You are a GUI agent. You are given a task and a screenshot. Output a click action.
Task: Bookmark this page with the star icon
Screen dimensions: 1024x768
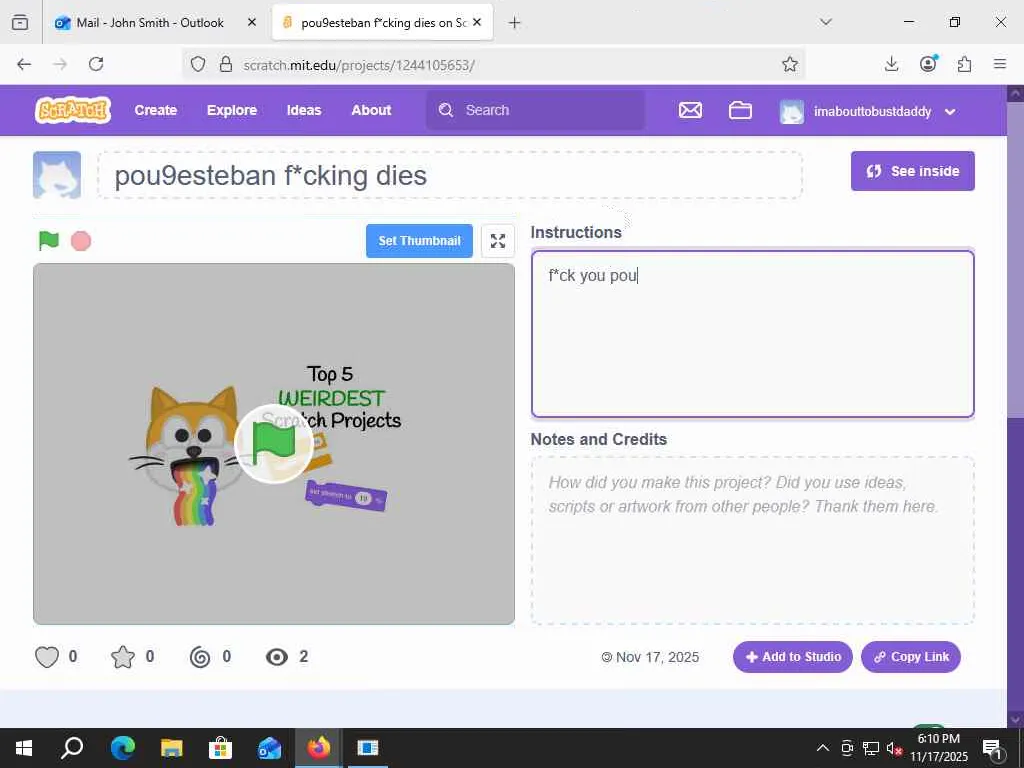[x=790, y=64]
